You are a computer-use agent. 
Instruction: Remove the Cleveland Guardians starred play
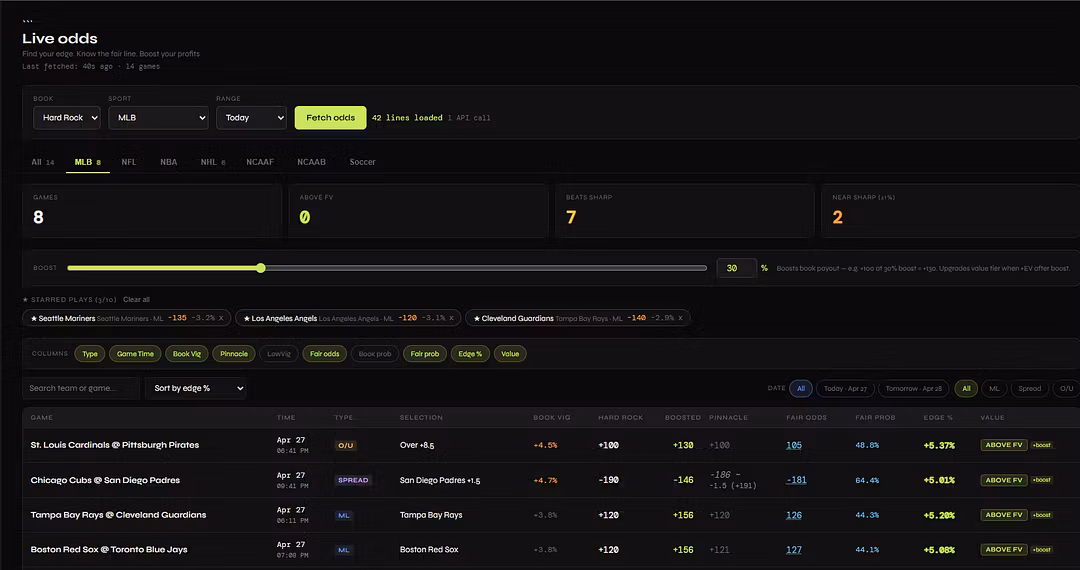click(681, 318)
